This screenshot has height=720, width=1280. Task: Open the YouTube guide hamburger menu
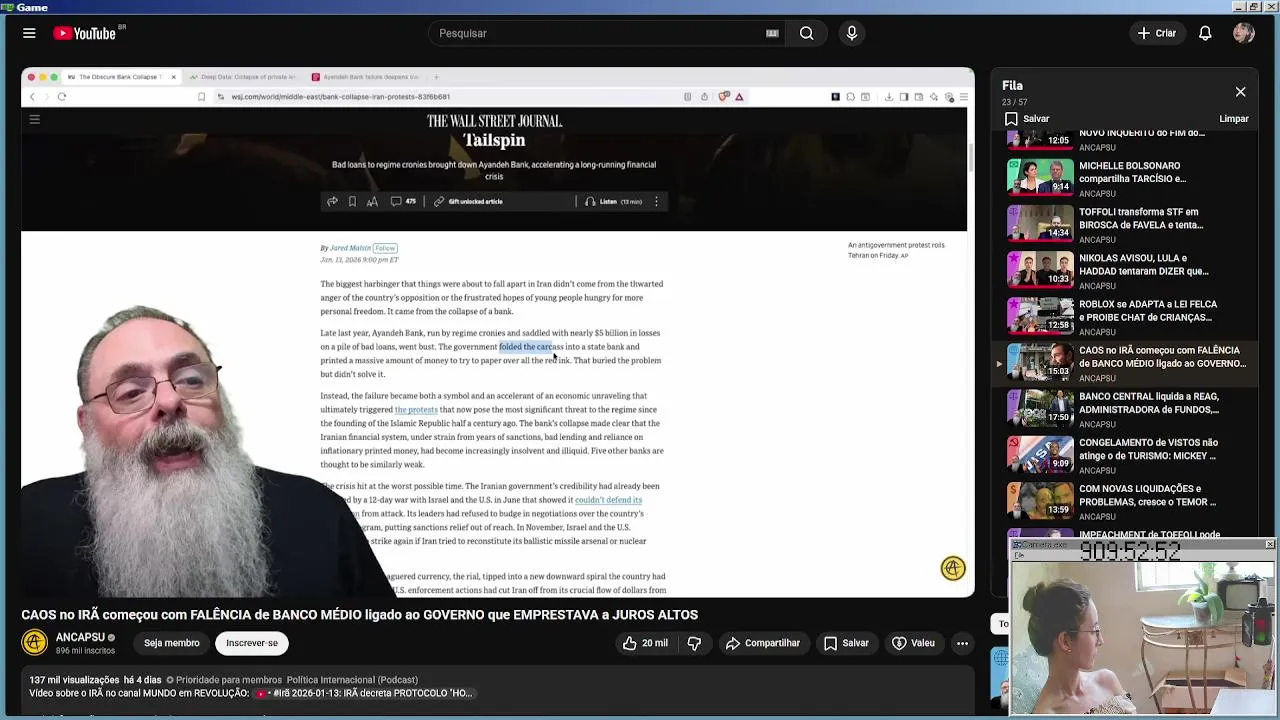click(29, 33)
